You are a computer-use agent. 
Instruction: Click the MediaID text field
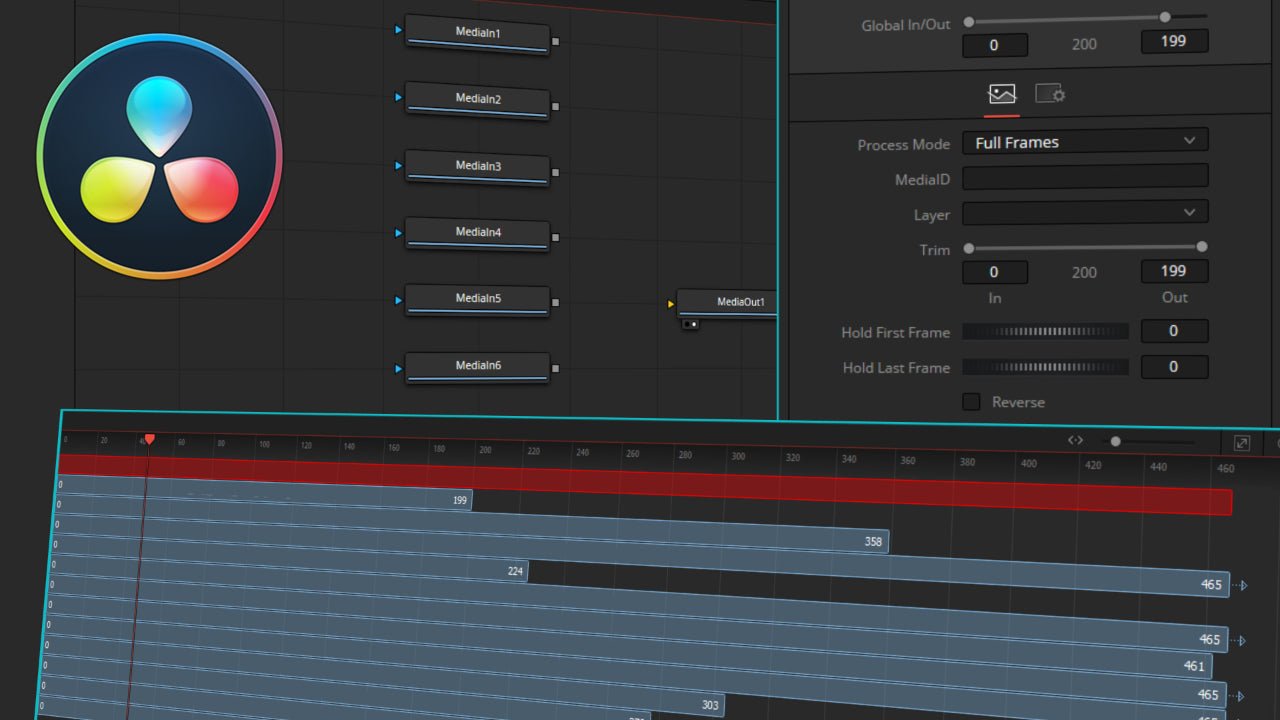(1085, 177)
